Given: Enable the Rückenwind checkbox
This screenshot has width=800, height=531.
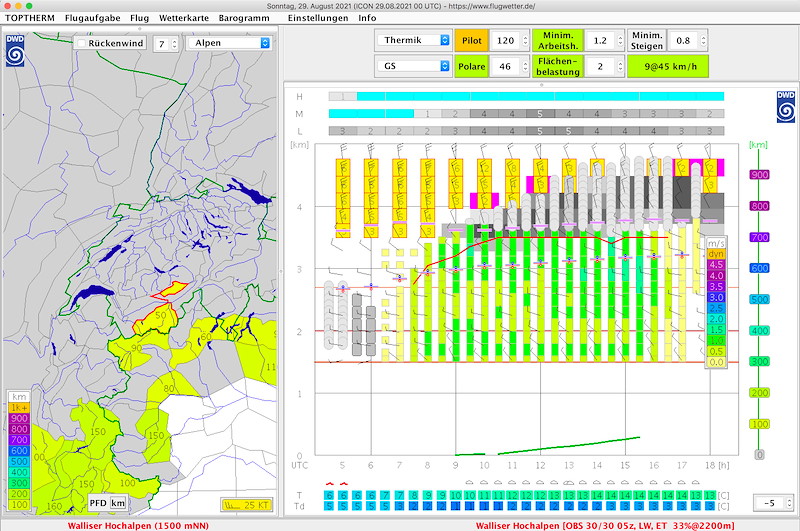Looking at the screenshot, I should pyautogui.click(x=82, y=43).
